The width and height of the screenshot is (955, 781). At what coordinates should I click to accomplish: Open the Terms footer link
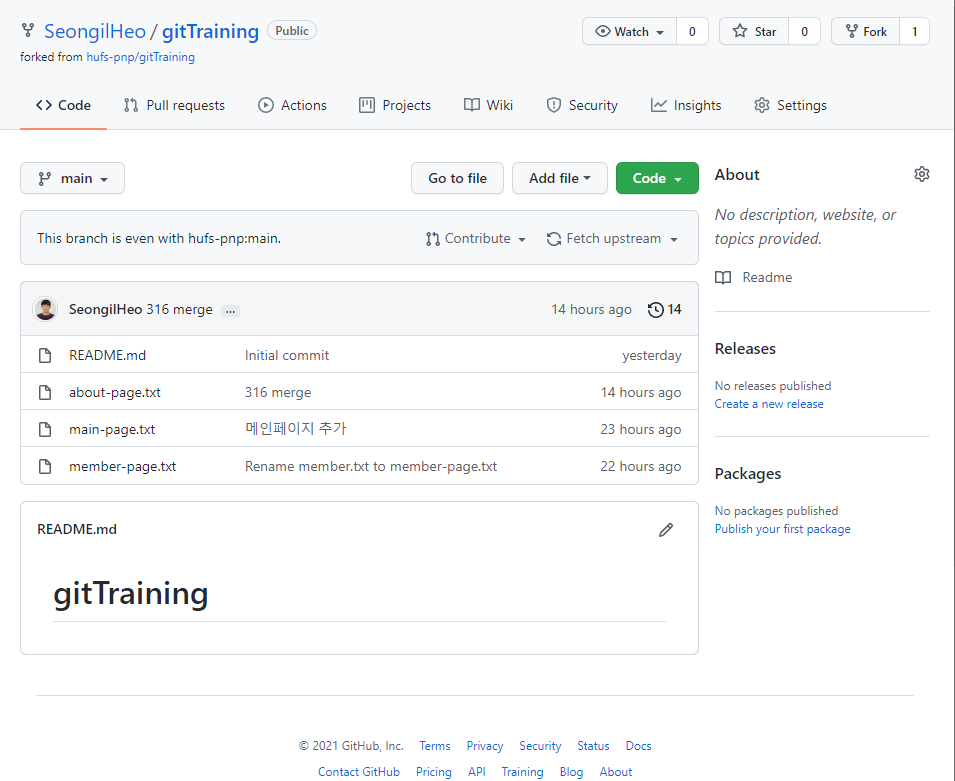coord(435,746)
